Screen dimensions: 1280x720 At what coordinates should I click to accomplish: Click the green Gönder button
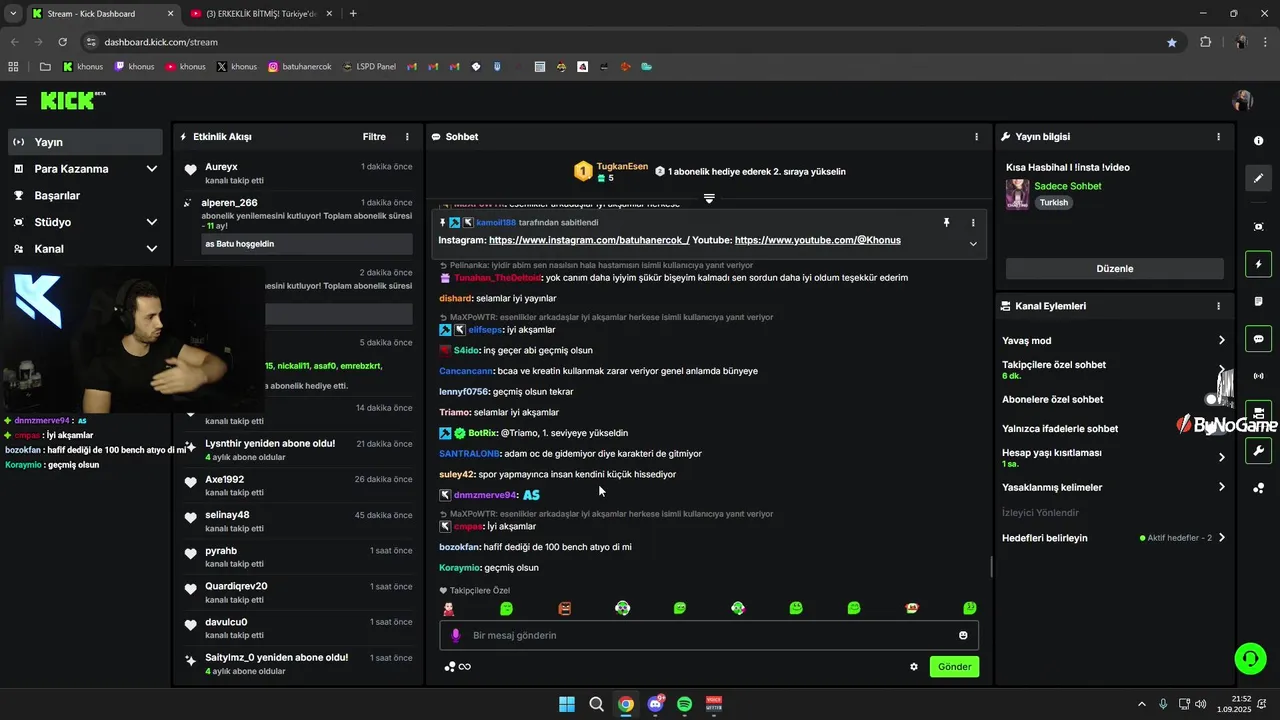coord(954,667)
